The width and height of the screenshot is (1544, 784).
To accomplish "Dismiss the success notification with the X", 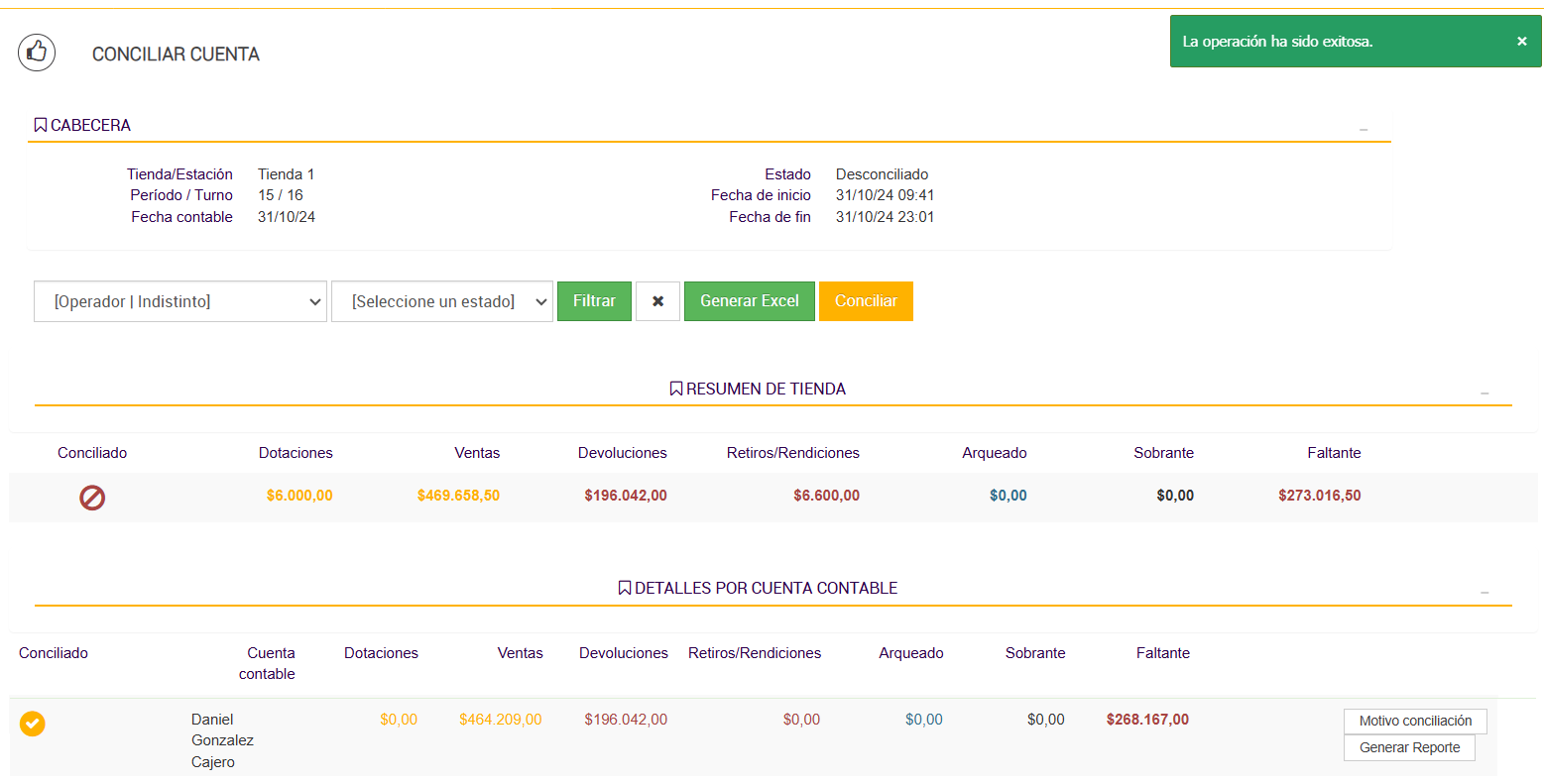I will coord(1521,42).
